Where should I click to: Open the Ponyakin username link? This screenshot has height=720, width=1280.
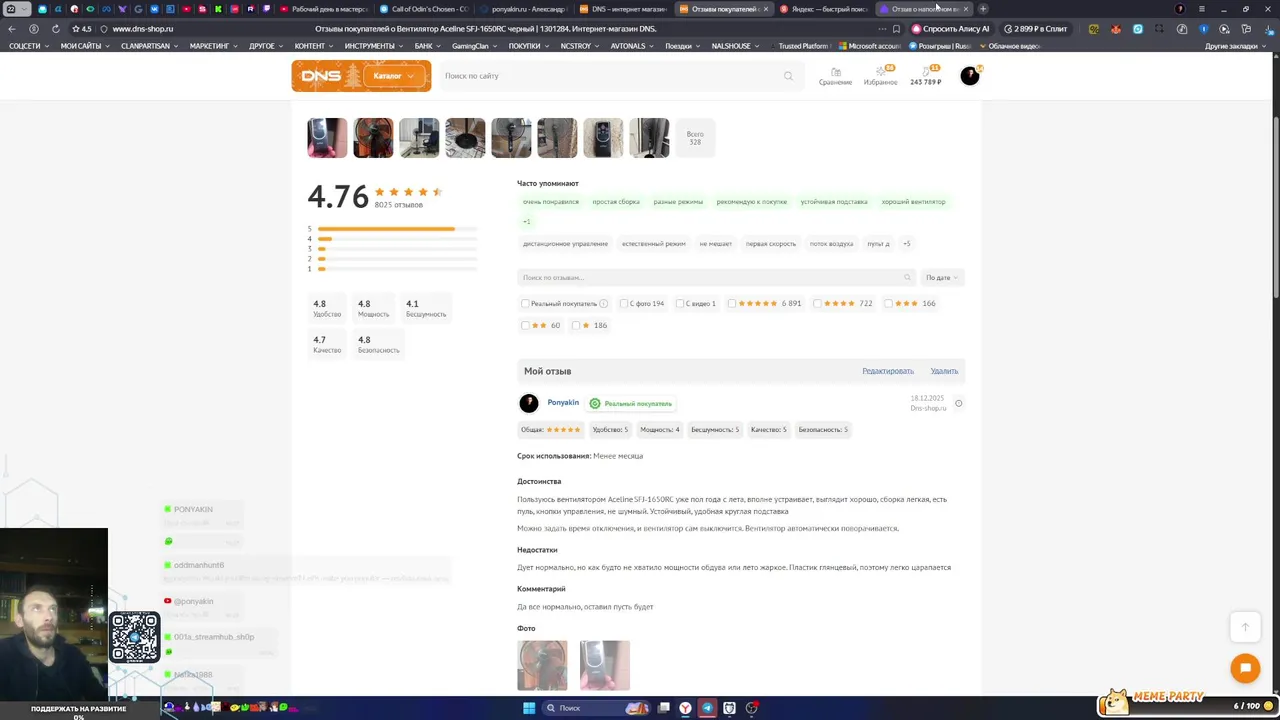[x=563, y=402]
